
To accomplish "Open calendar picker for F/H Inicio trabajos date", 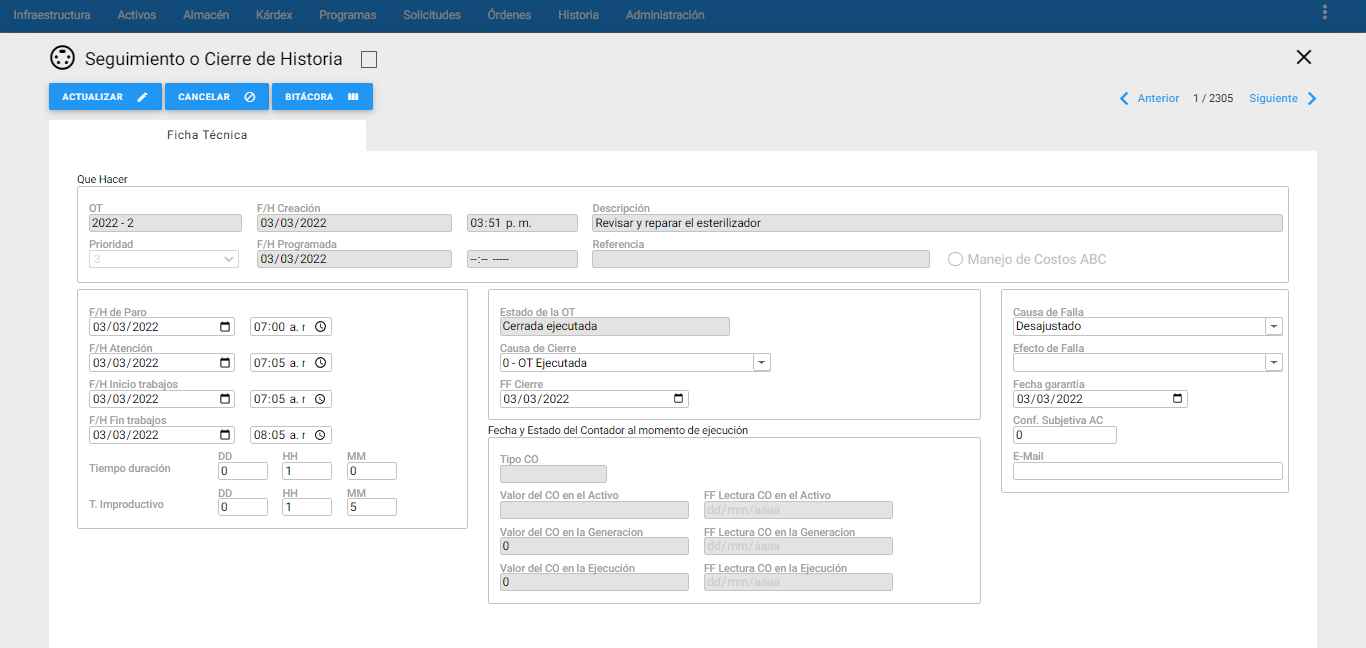I will [225, 399].
